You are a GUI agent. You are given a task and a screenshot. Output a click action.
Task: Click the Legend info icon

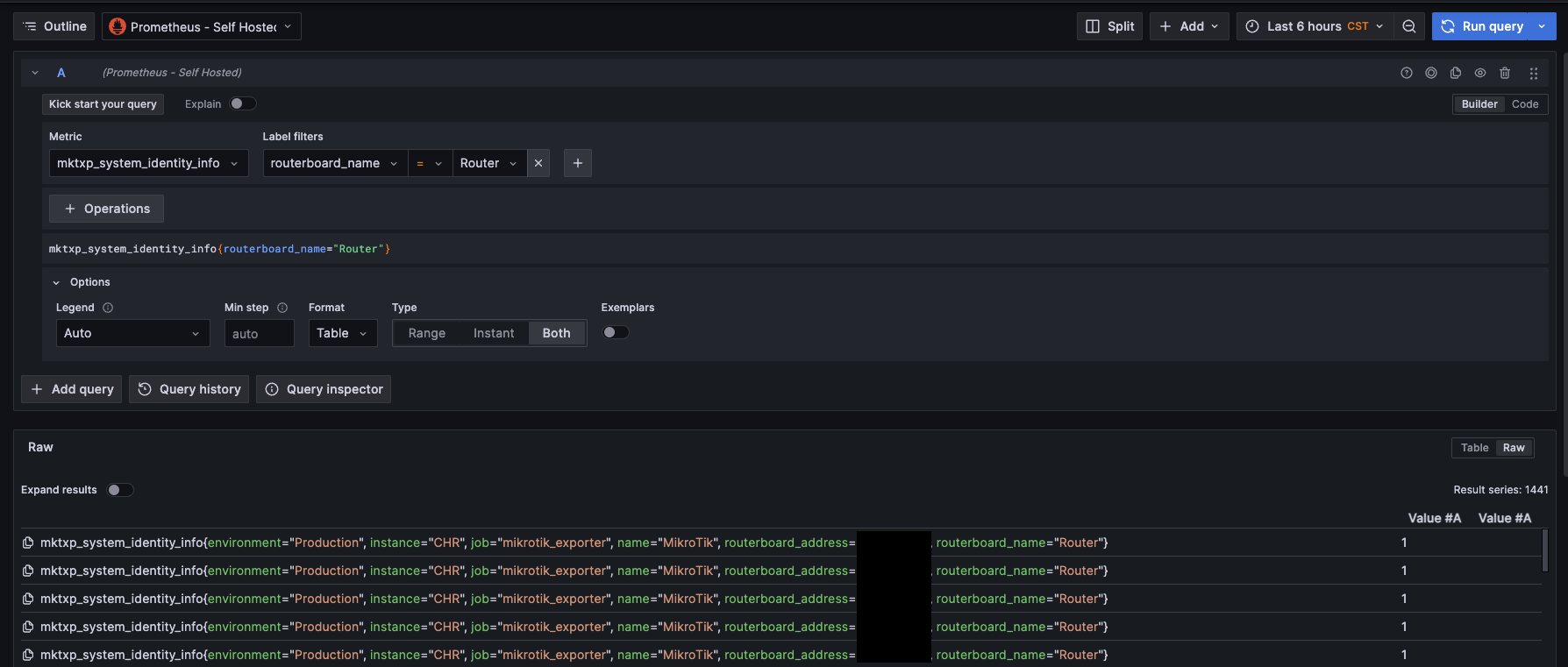pyautogui.click(x=108, y=308)
